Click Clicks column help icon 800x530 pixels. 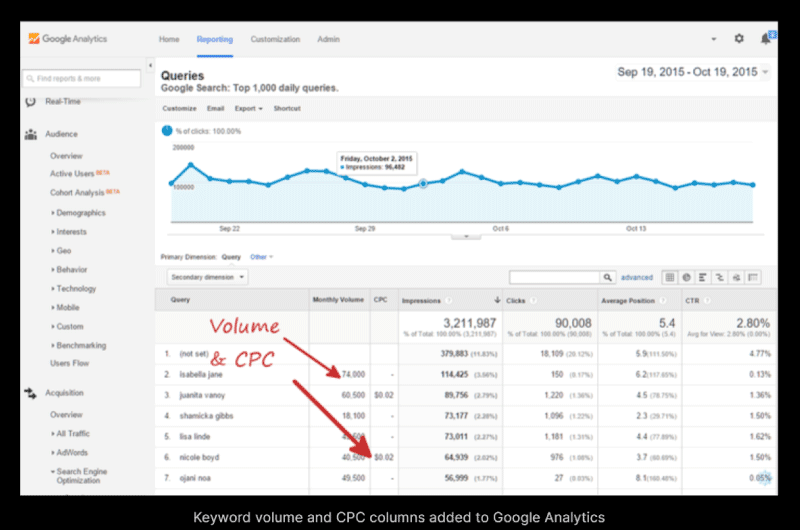click(533, 300)
